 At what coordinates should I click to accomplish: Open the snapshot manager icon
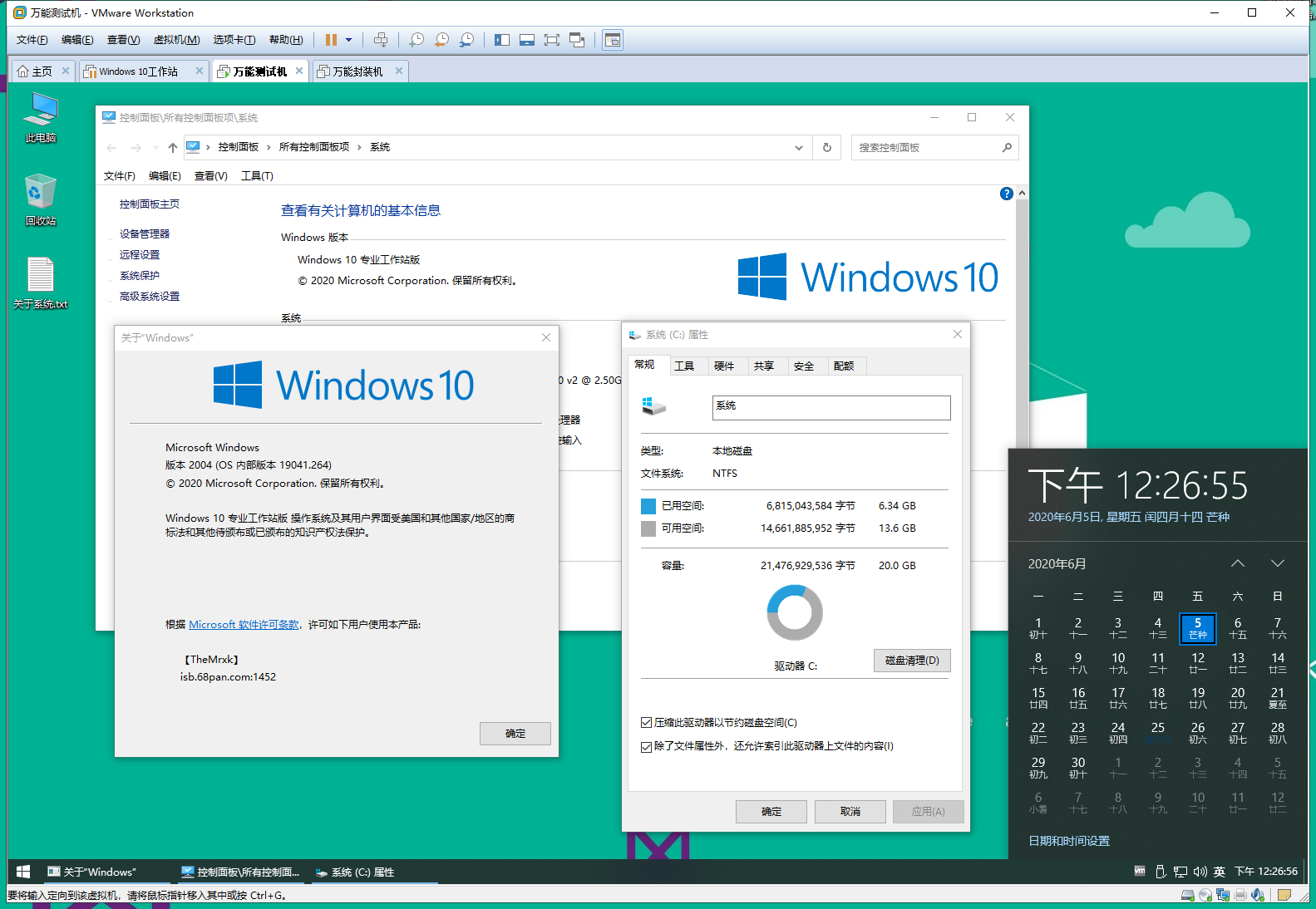click(x=467, y=40)
